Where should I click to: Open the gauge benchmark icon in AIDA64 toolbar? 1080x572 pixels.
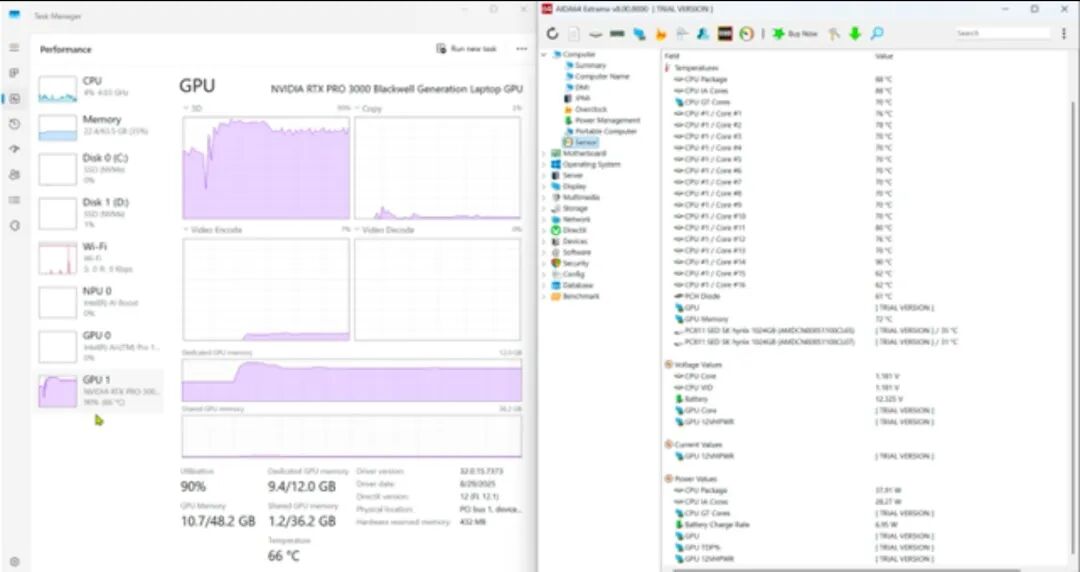click(746, 34)
